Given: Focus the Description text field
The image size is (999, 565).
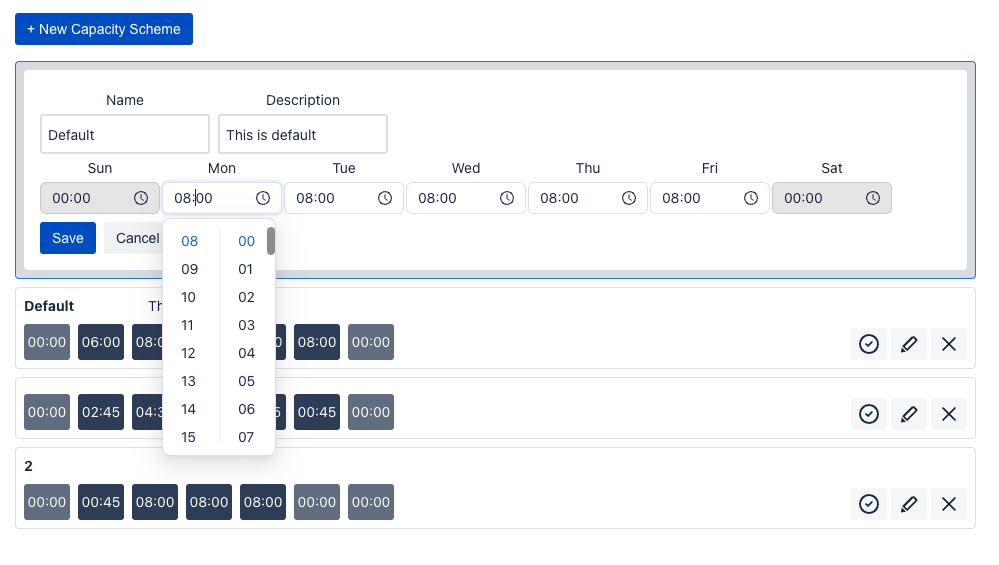Looking at the screenshot, I should pos(302,134).
